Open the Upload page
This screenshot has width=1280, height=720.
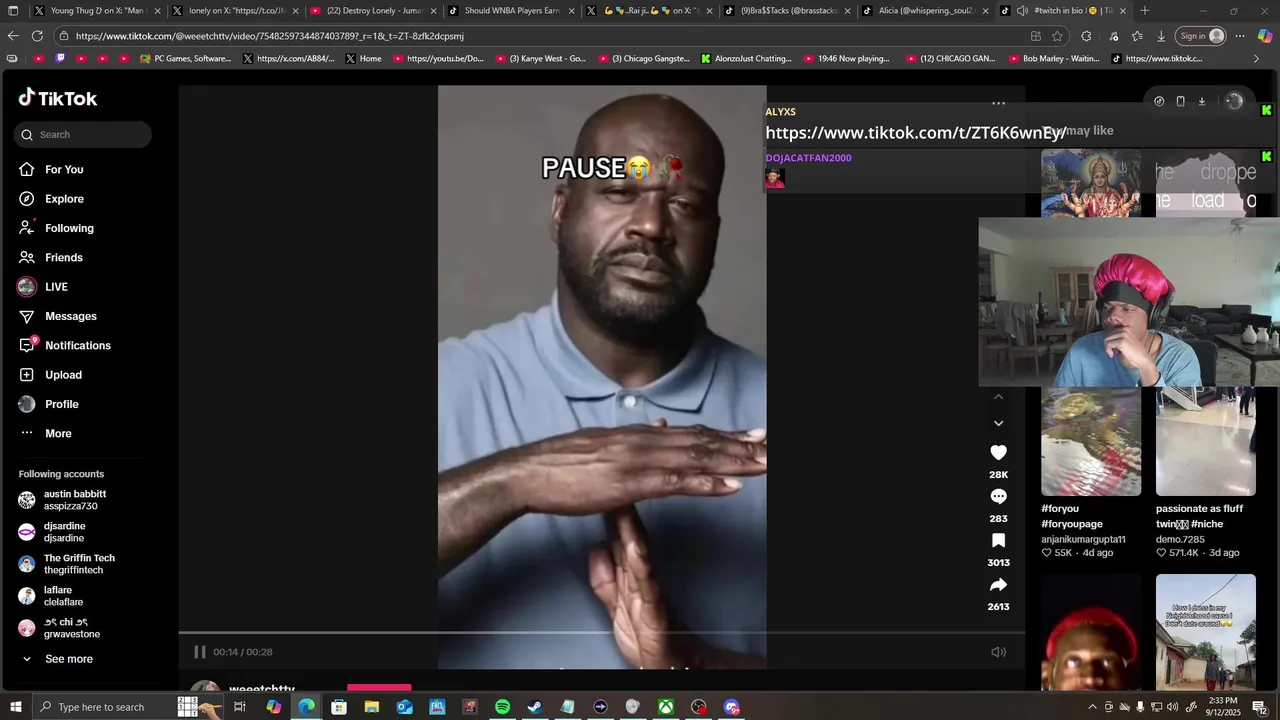(x=63, y=375)
